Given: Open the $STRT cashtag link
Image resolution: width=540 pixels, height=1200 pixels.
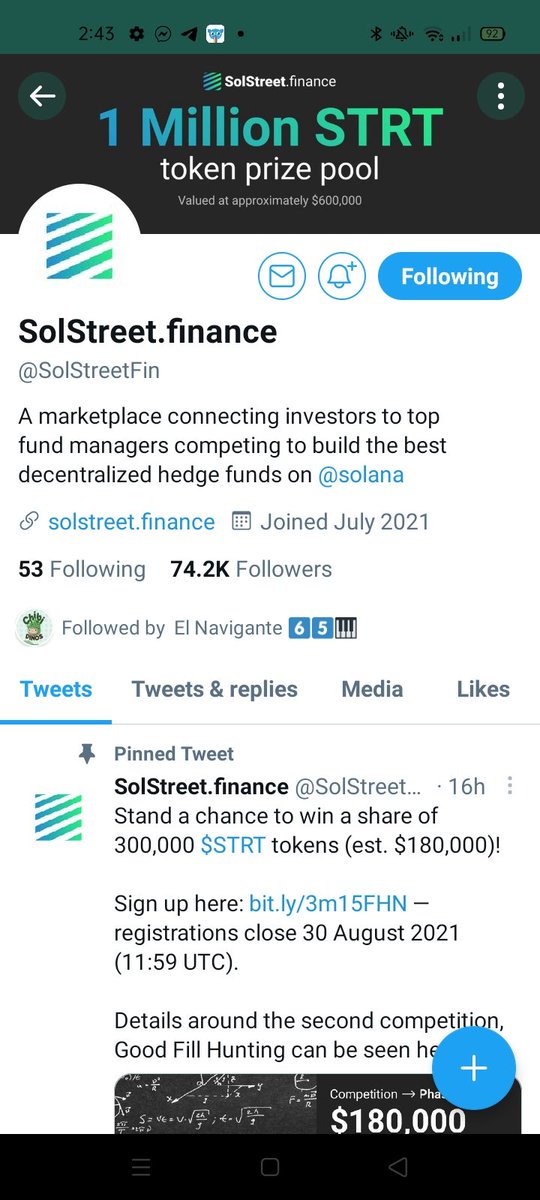Looking at the screenshot, I should coord(233,845).
